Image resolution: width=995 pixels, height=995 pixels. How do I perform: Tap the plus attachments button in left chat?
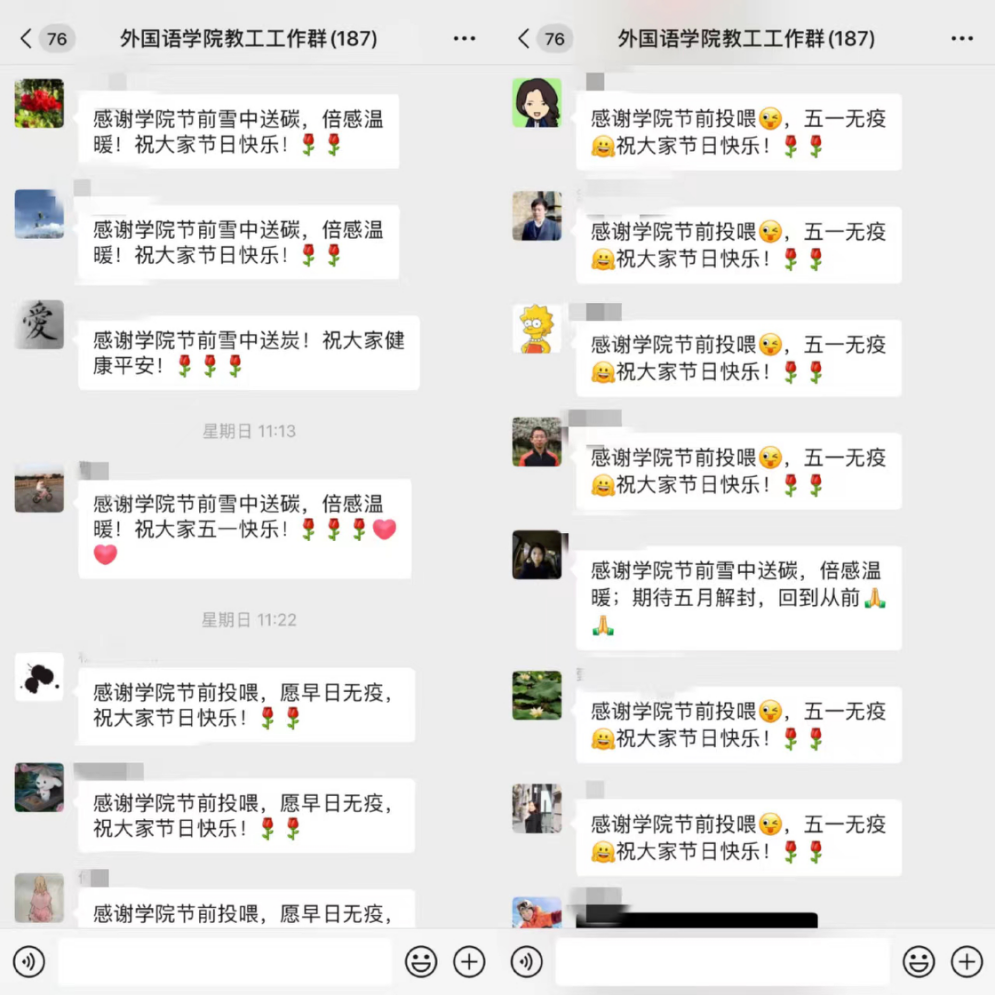point(469,961)
